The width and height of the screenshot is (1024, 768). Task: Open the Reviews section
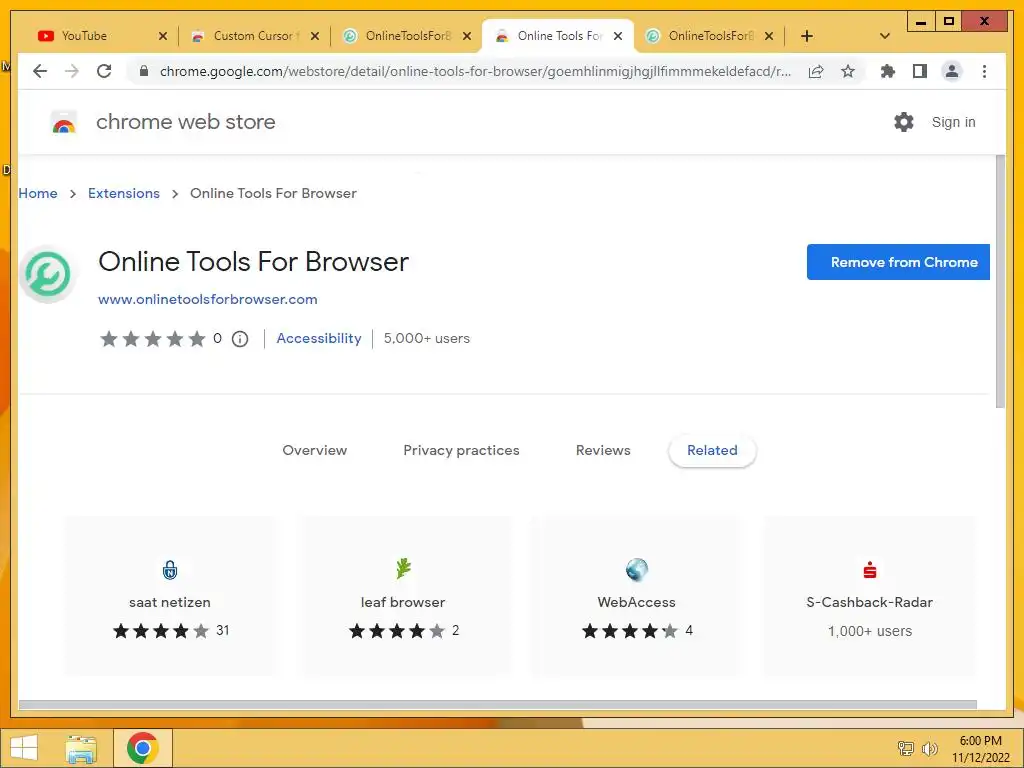(603, 450)
